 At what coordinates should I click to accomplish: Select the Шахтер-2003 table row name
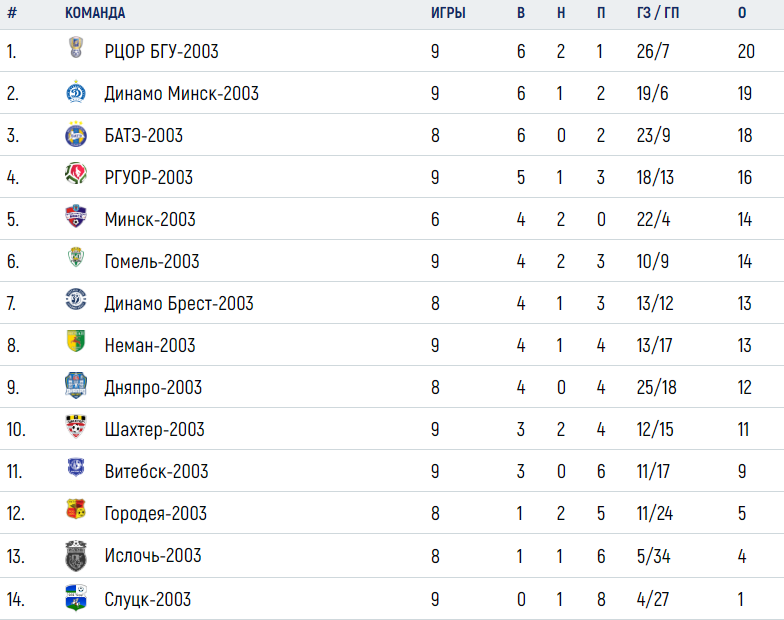154,430
